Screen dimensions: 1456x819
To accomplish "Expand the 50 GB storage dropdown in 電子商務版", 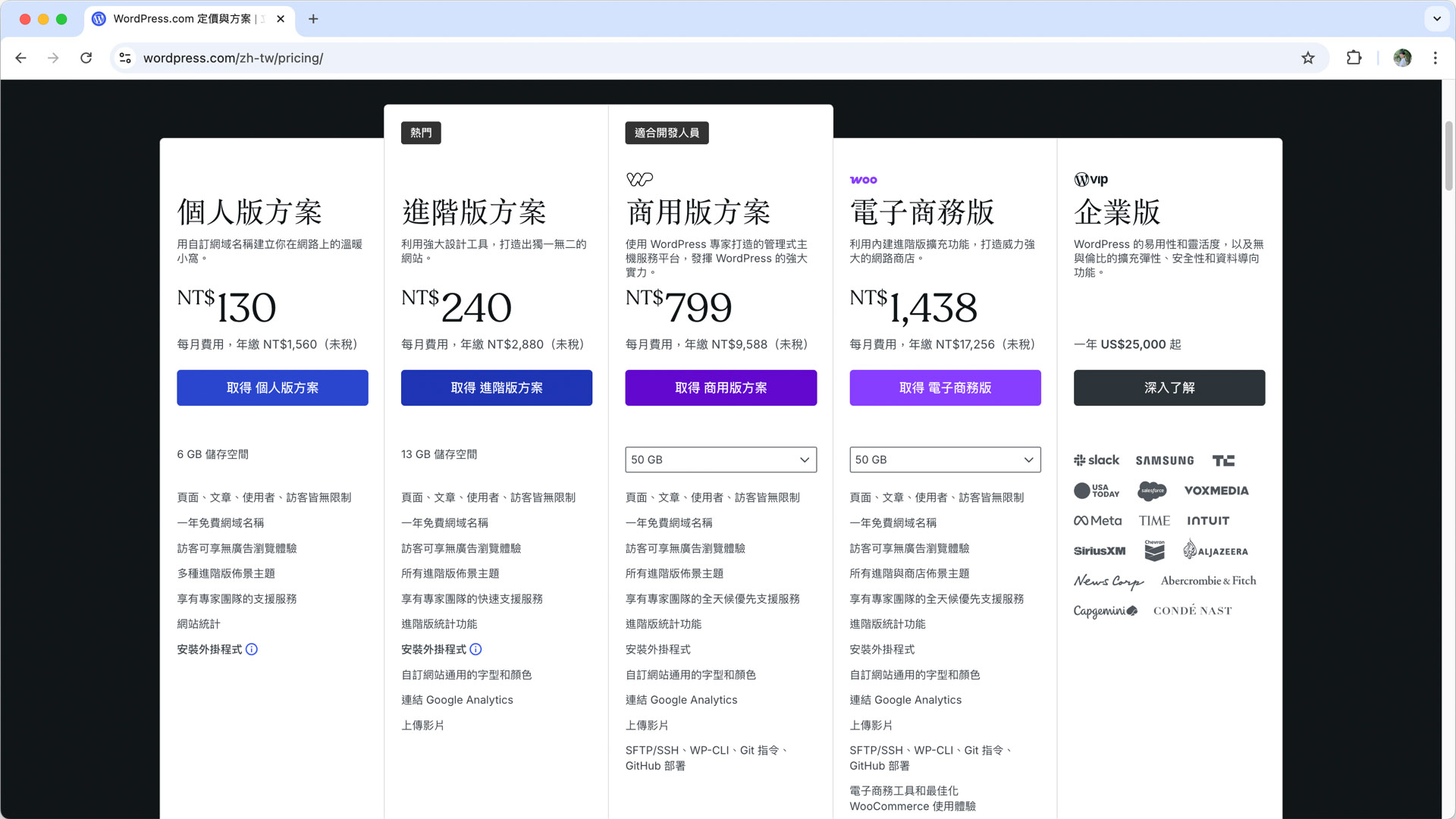I will (x=945, y=460).
